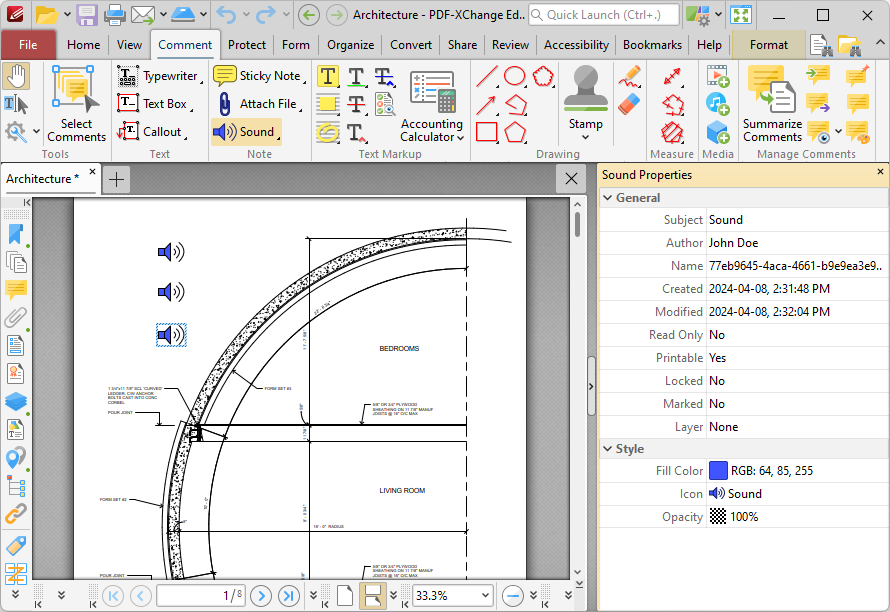Choose the Typewriter tool
The image size is (890, 612).
[x=159, y=76]
